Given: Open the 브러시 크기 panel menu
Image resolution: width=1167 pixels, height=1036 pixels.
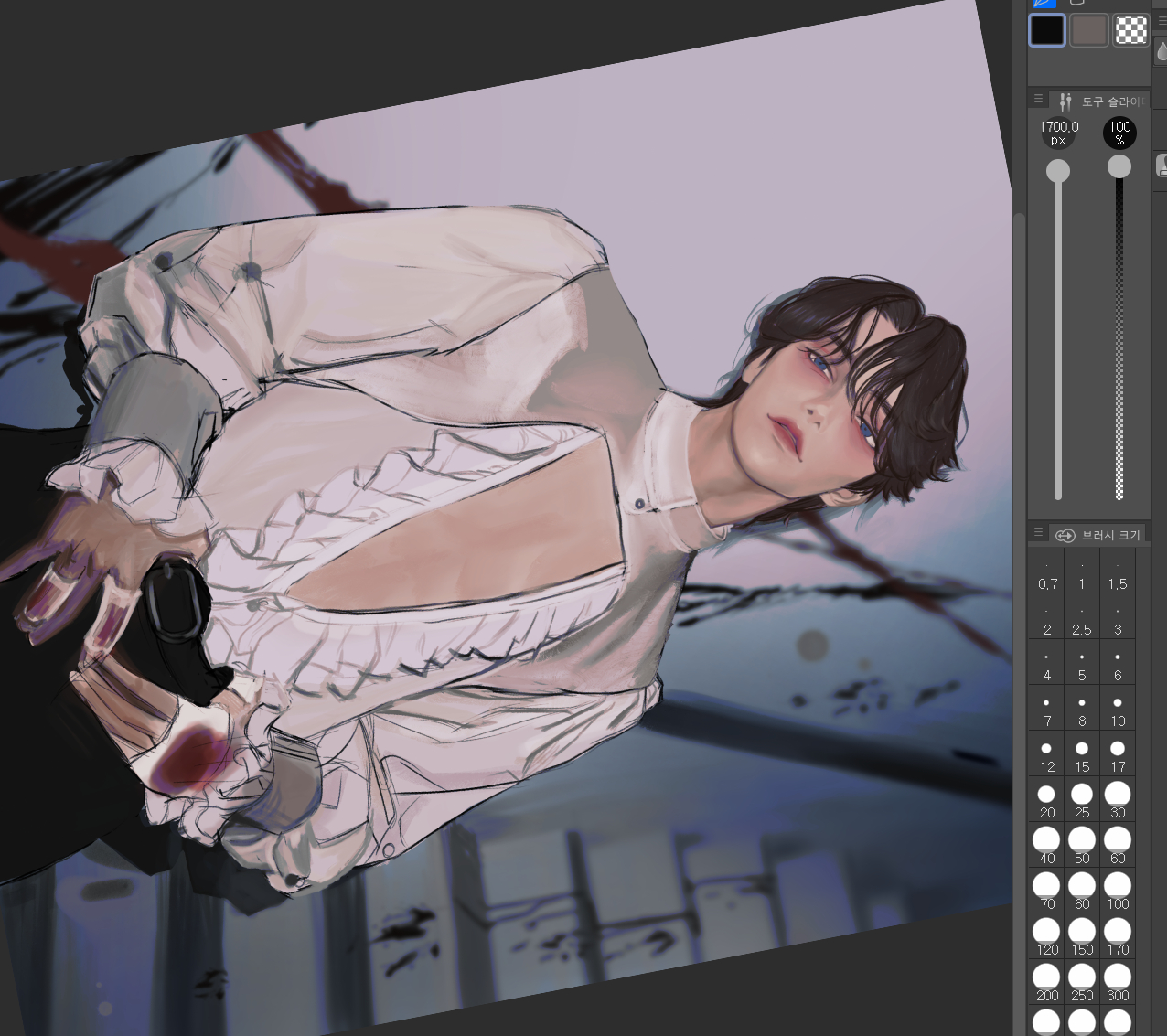Looking at the screenshot, I should pos(1038,533).
